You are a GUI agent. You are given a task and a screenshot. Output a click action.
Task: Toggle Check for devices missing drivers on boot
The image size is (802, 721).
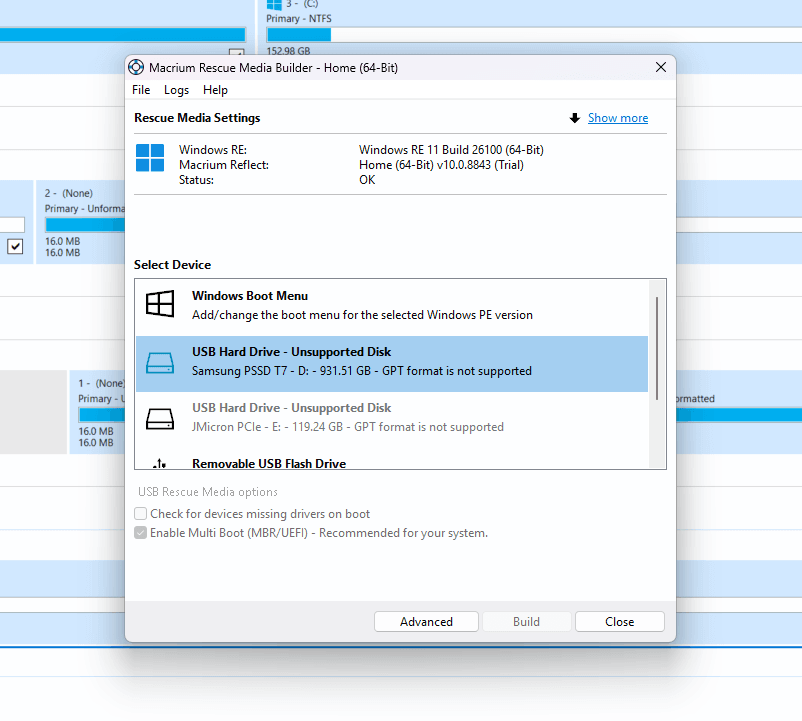pos(141,513)
